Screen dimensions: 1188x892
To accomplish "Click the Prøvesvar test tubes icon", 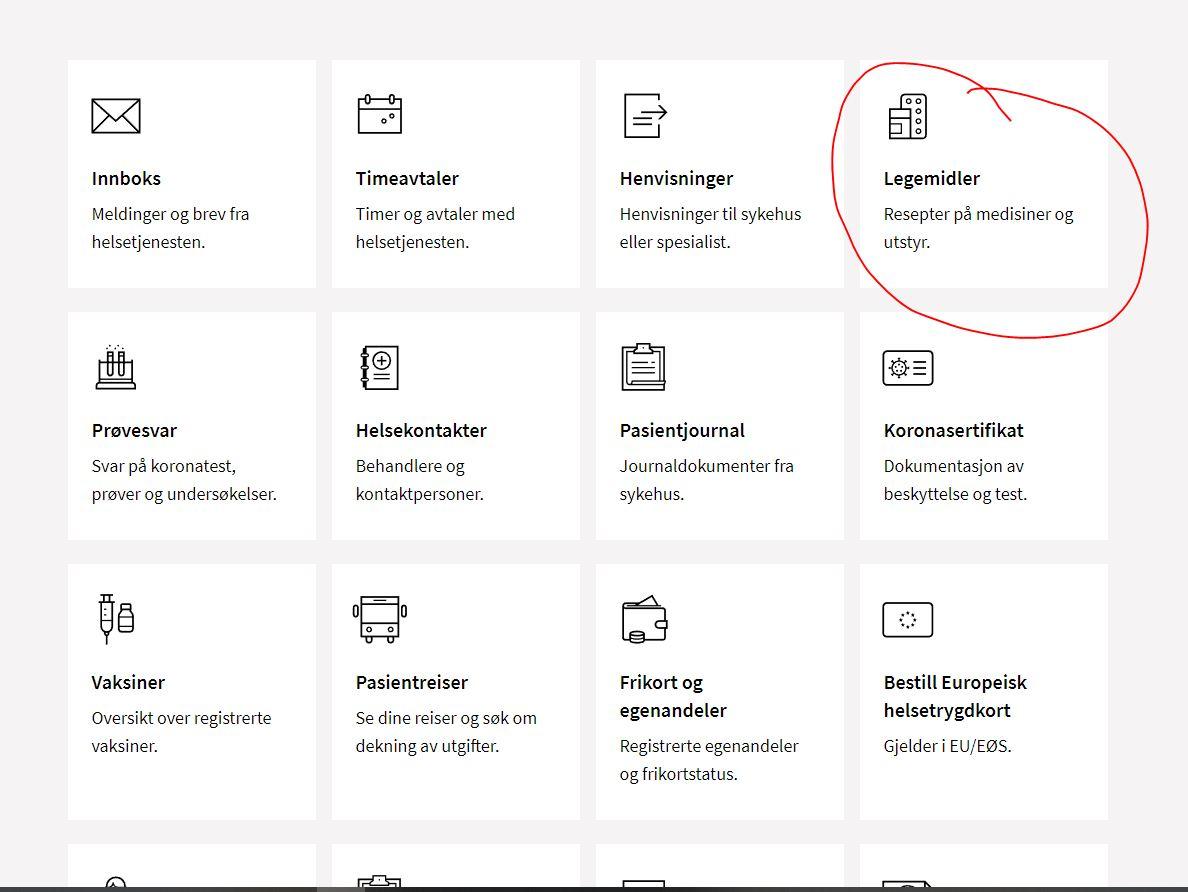I will [116, 367].
